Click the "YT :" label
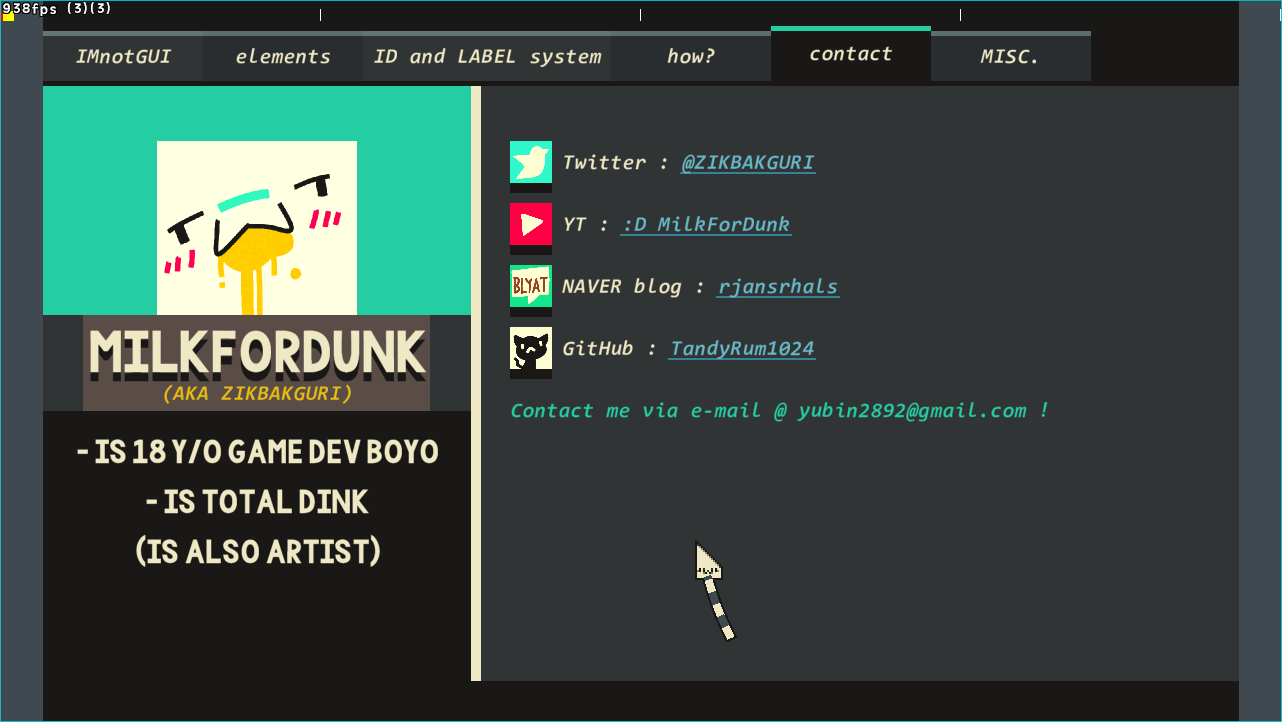 point(585,225)
